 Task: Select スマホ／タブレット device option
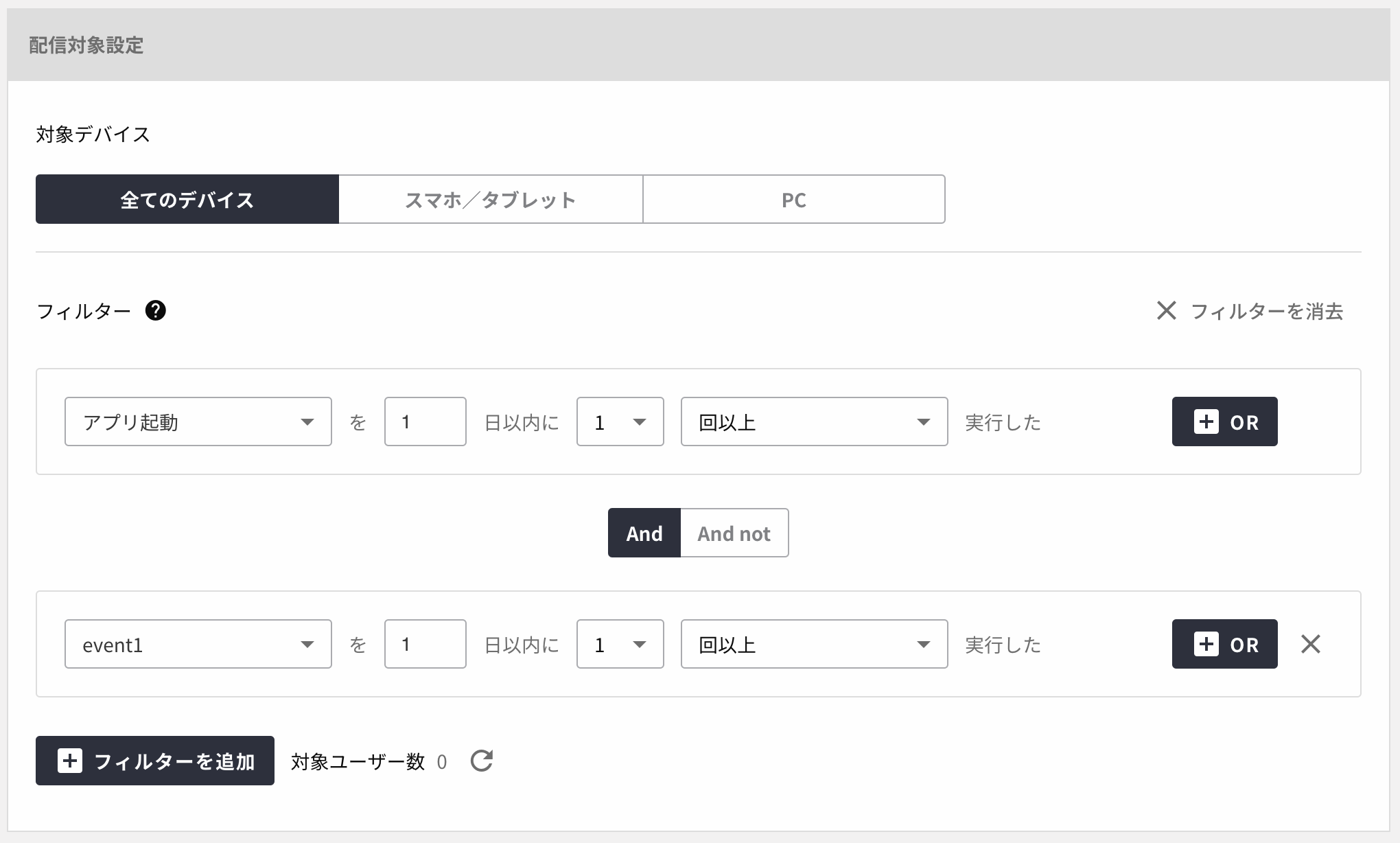pos(491,199)
